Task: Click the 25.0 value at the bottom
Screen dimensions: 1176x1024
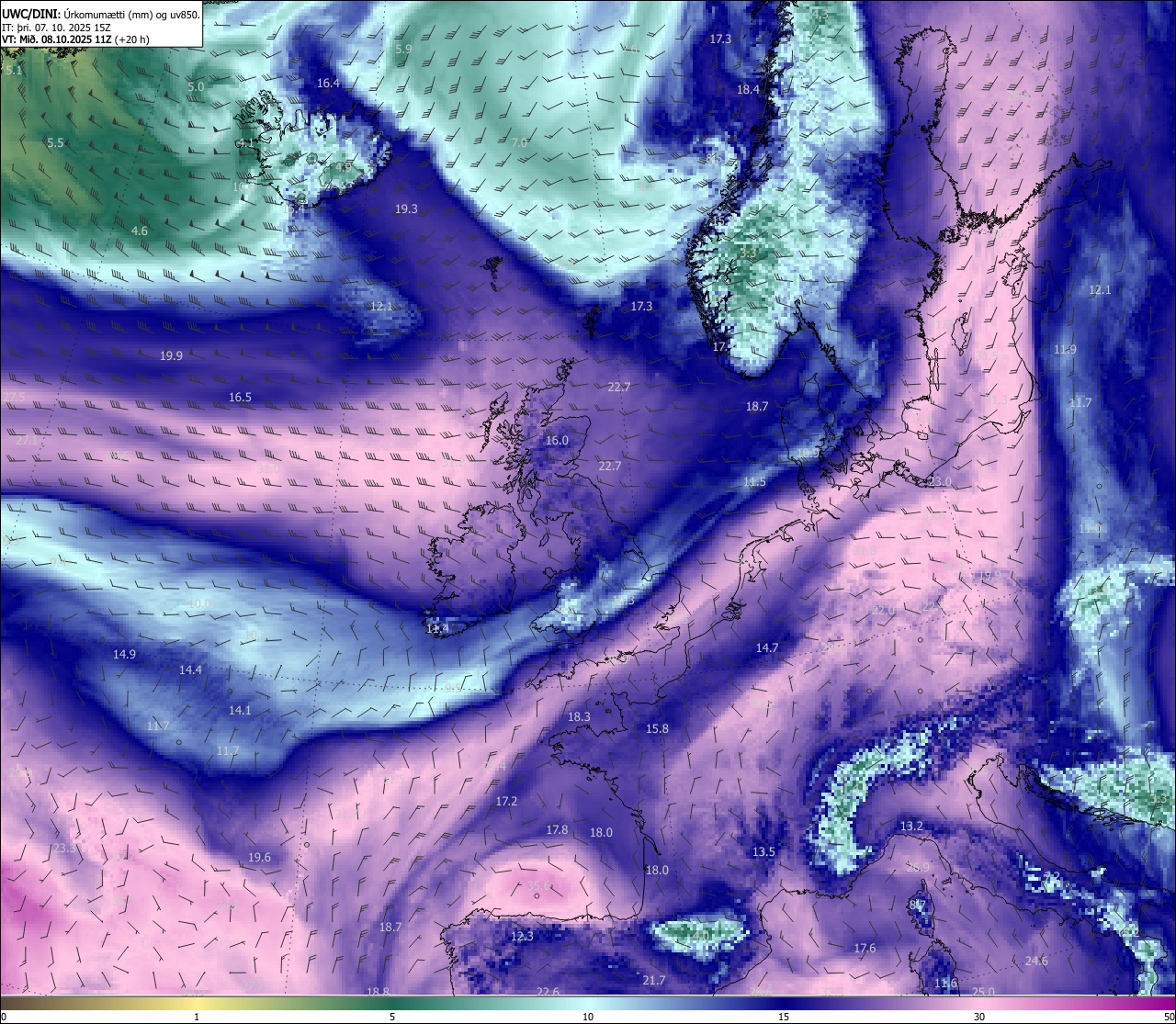Action: [983, 991]
